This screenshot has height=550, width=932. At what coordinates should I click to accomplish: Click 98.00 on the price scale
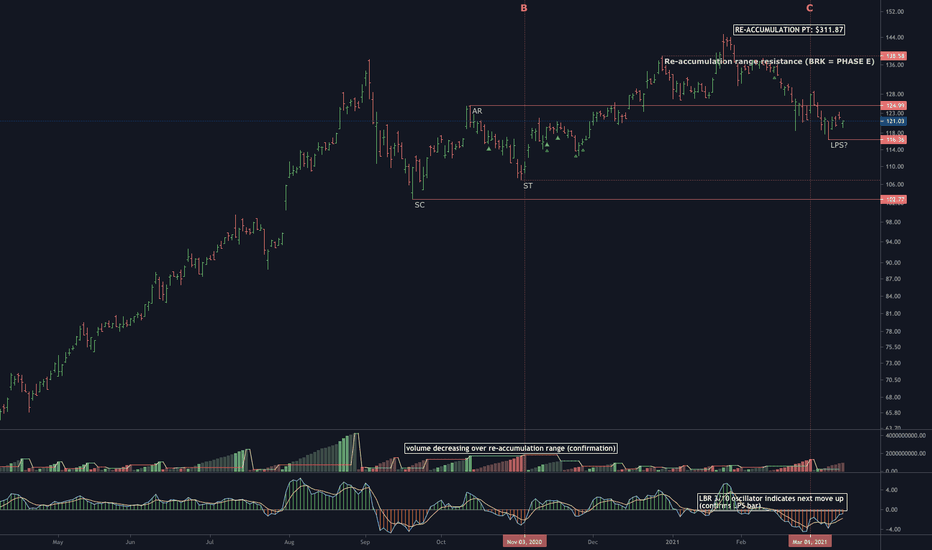893,222
